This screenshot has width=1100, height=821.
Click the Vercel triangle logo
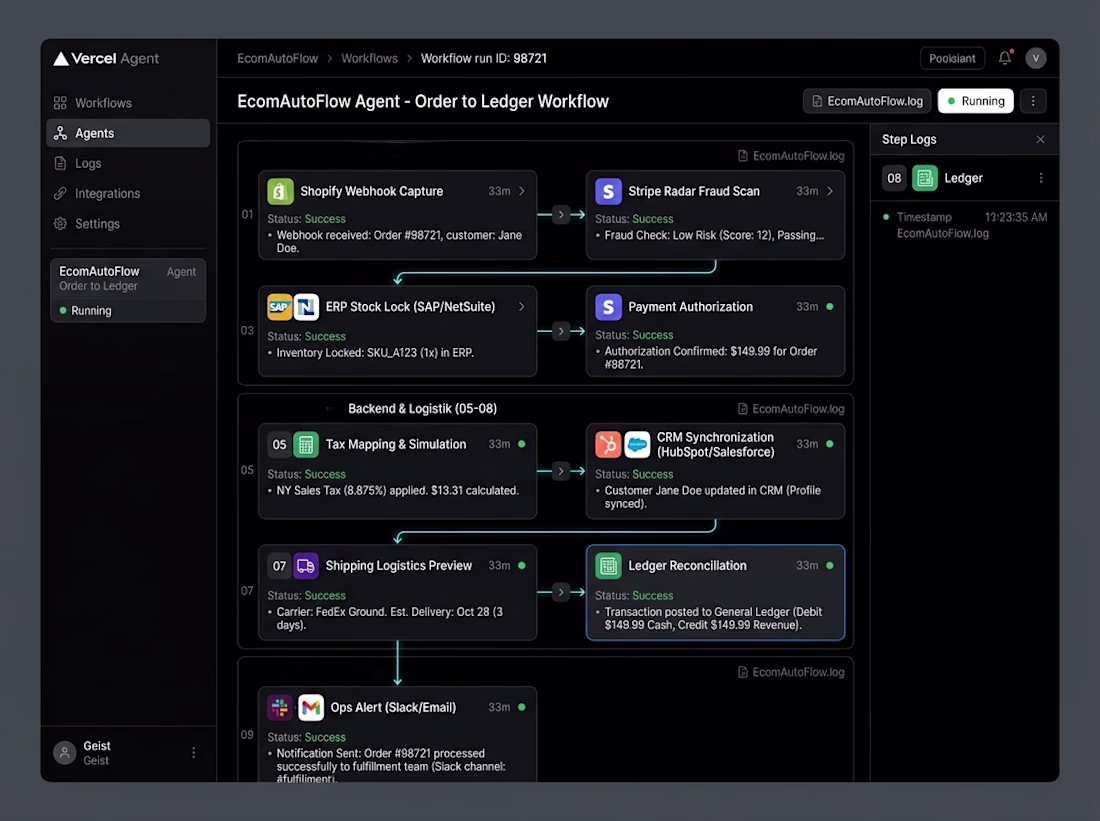pos(61,59)
